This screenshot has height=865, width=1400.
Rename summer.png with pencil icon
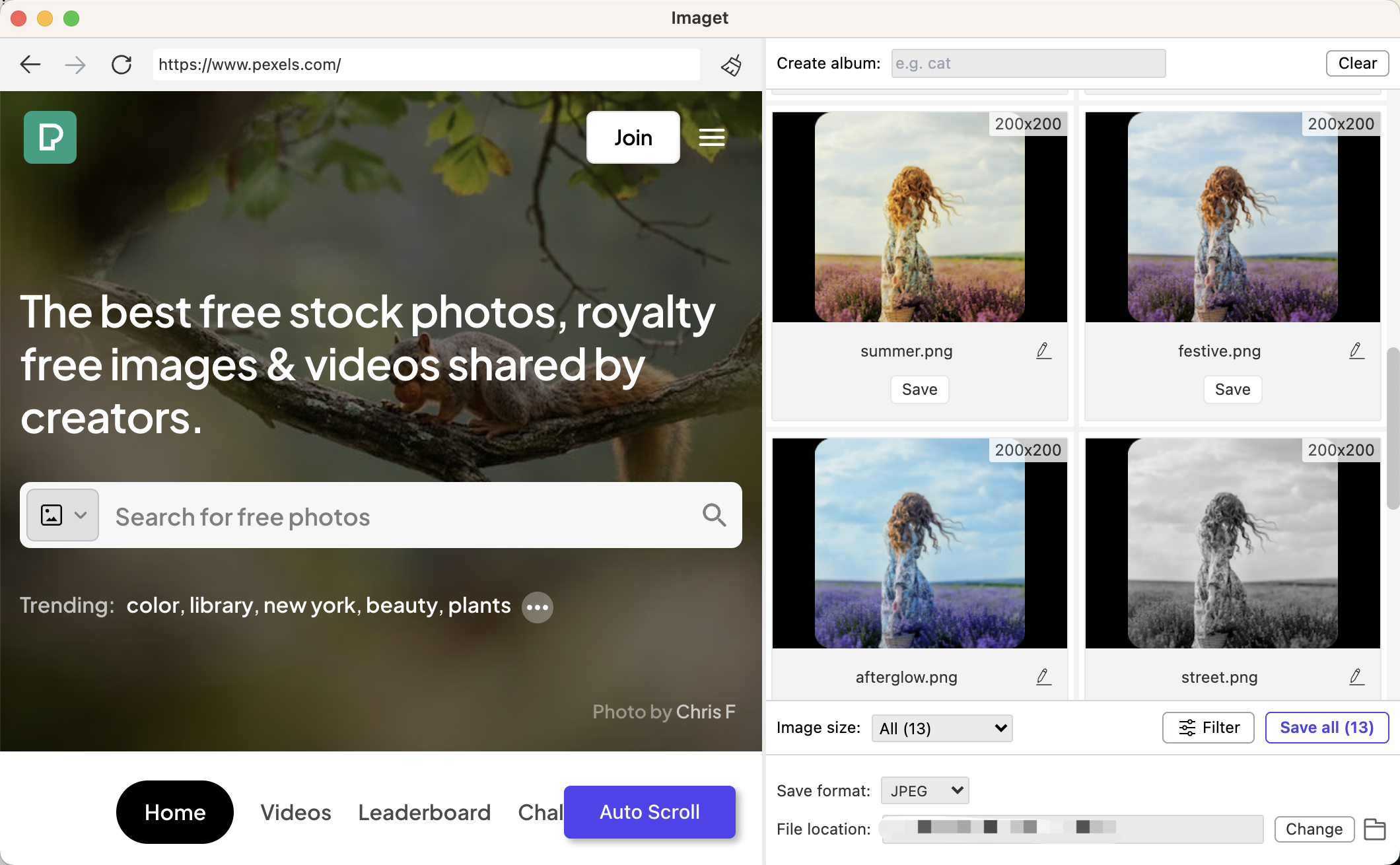(x=1043, y=351)
